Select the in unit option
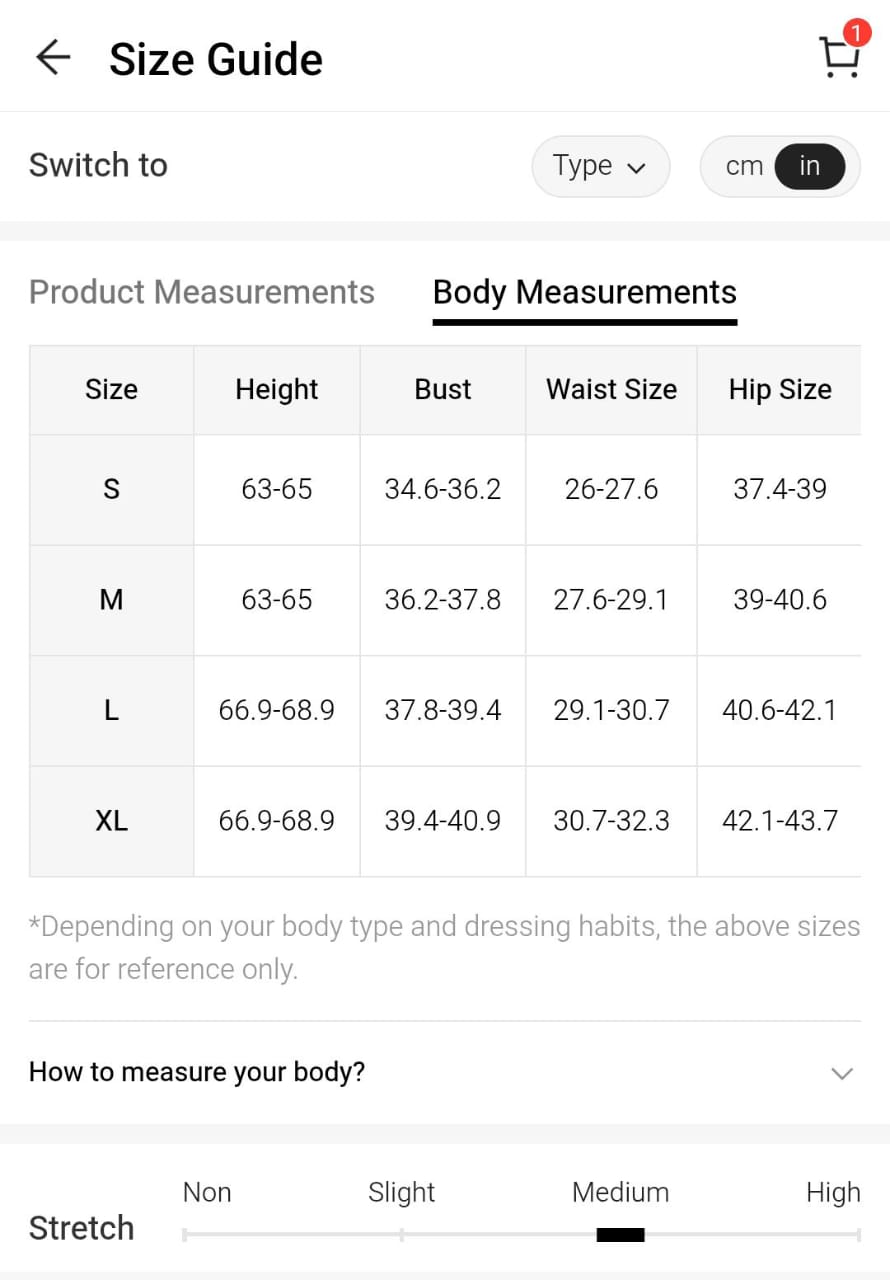Image resolution: width=890 pixels, height=1280 pixels. tap(809, 166)
